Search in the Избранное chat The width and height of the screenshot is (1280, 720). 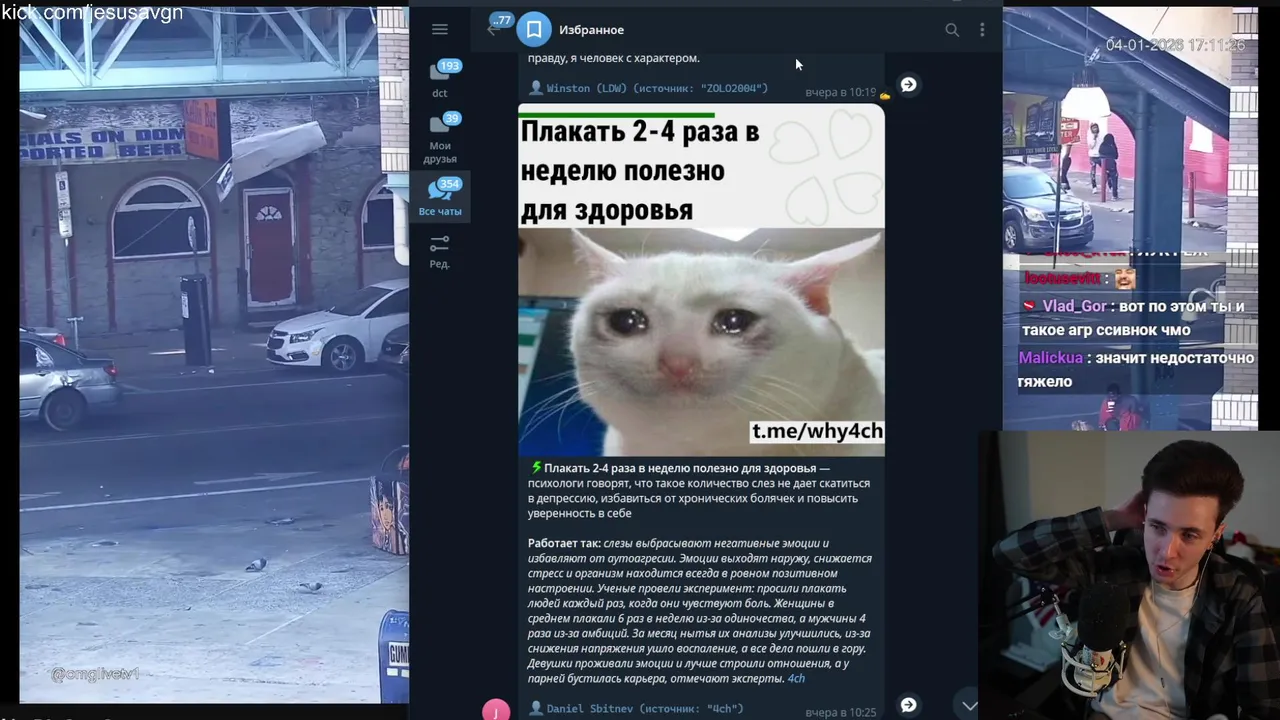[x=952, y=30]
